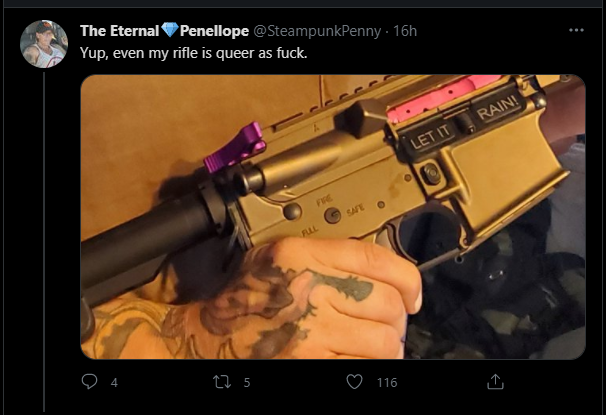Click the reply speech bubble icon
Screen dimensions: 606x415
point(89,382)
